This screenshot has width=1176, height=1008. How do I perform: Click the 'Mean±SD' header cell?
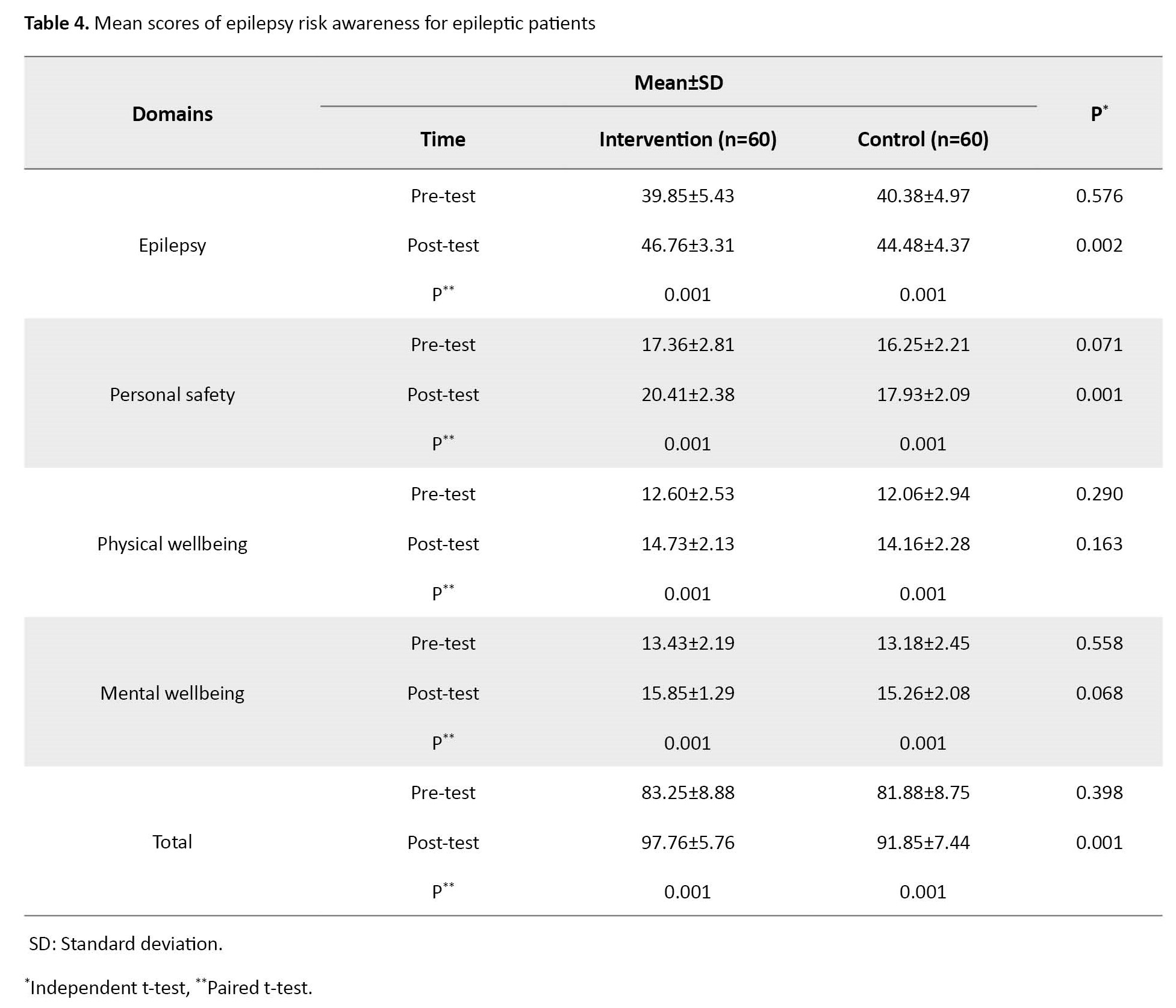tap(679, 82)
